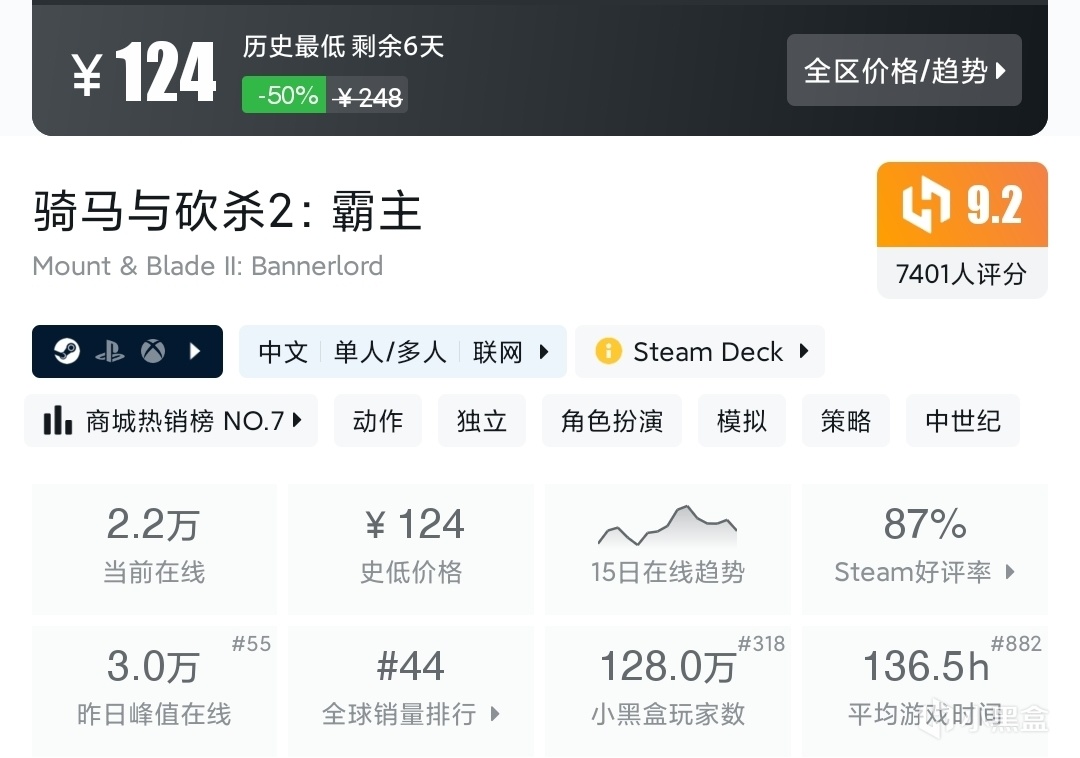Click the Xbox platform icon
Screen dimensions: 1080x758
pyautogui.click(x=153, y=352)
